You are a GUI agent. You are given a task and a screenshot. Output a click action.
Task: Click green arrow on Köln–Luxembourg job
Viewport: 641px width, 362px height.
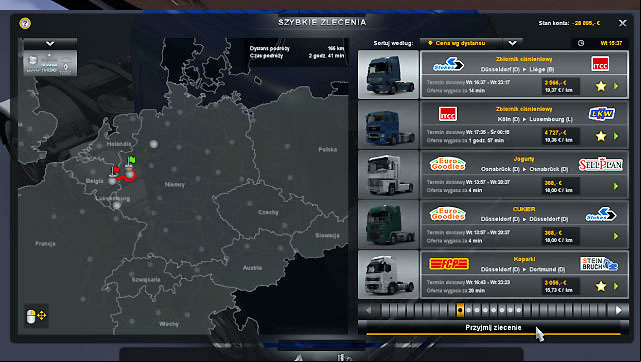point(616,136)
